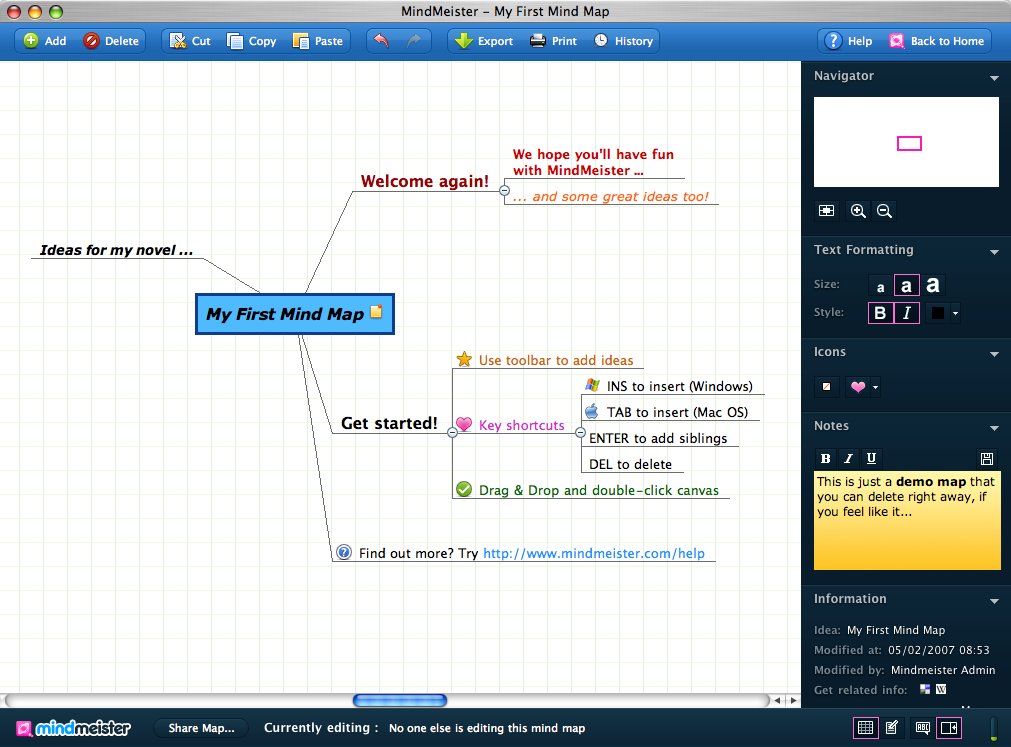Image resolution: width=1011 pixels, height=747 pixels.
Task: Click the red Undo arrow
Action: pyautogui.click(x=382, y=41)
